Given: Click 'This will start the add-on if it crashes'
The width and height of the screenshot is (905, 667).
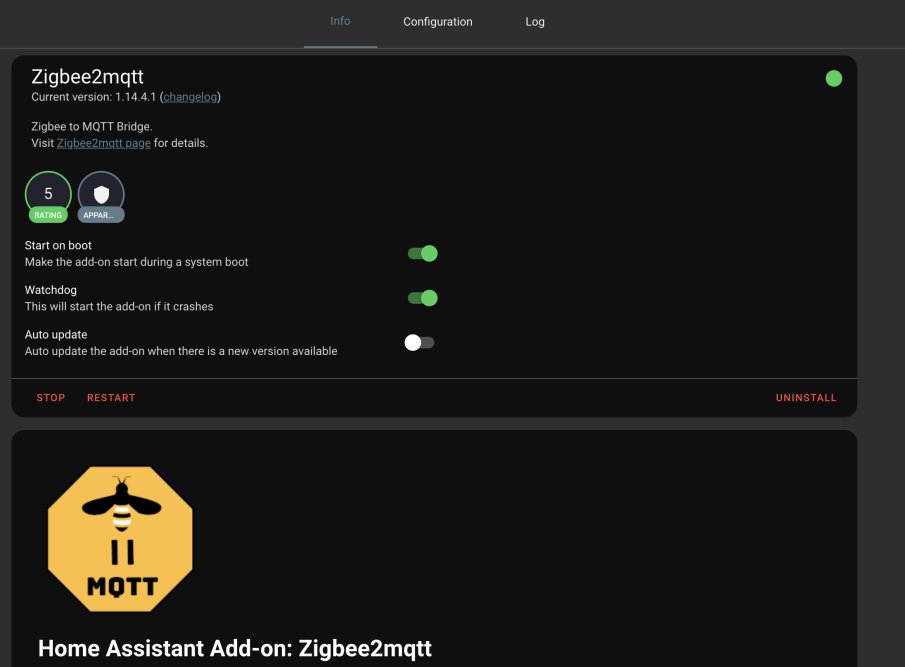Looking at the screenshot, I should coord(119,306).
